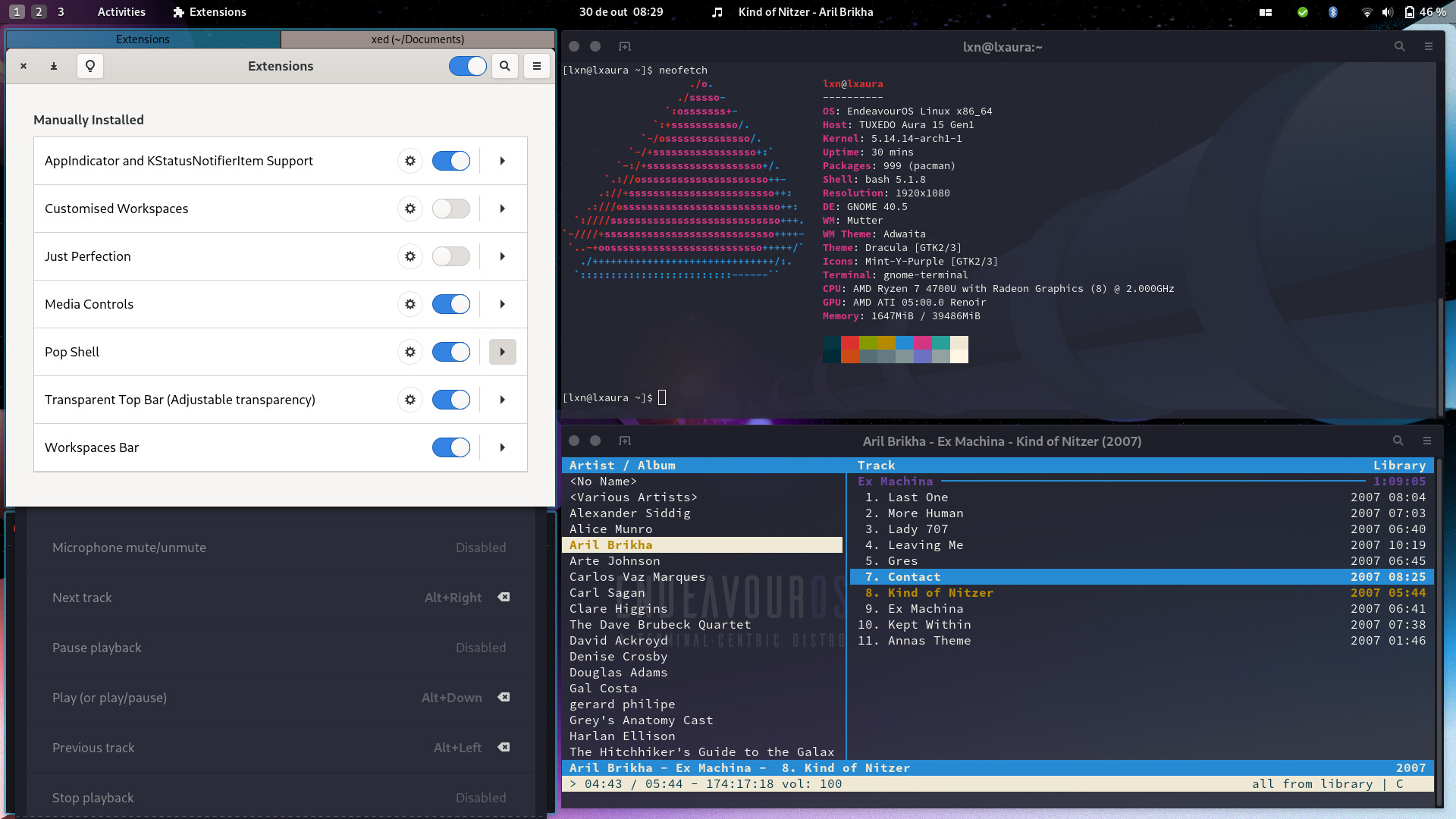Open Media Controls preferences gear
1456x819 pixels.
pyautogui.click(x=409, y=304)
